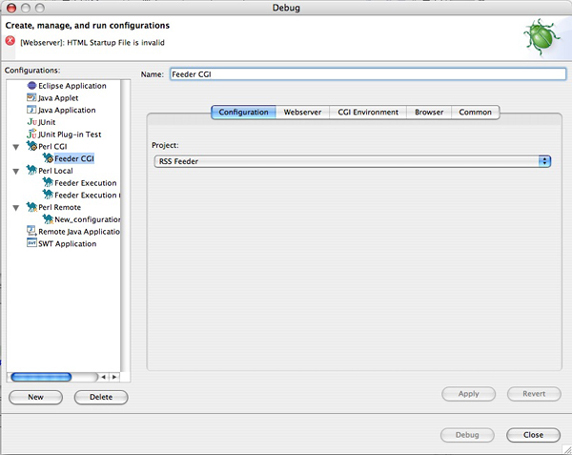The height and width of the screenshot is (455, 572).
Task: Click the Revert button
Action: pos(534,394)
